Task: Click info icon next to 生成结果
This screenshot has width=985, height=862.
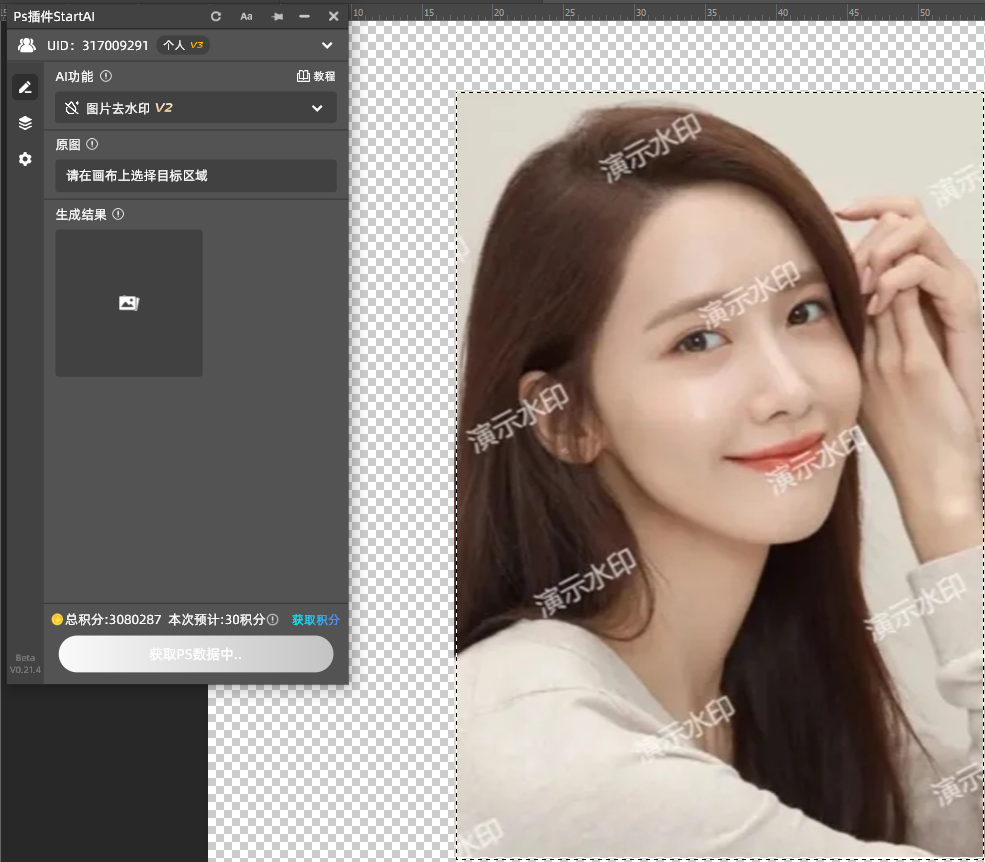Action: point(118,214)
